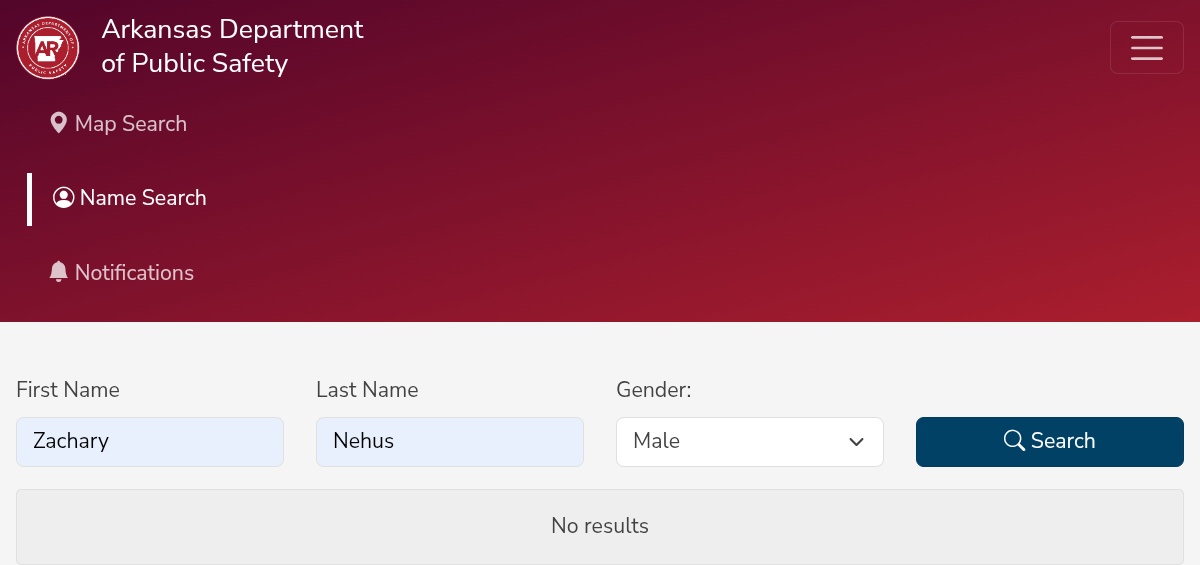
Task: Click the 'First Name' label
Action: (68, 390)
